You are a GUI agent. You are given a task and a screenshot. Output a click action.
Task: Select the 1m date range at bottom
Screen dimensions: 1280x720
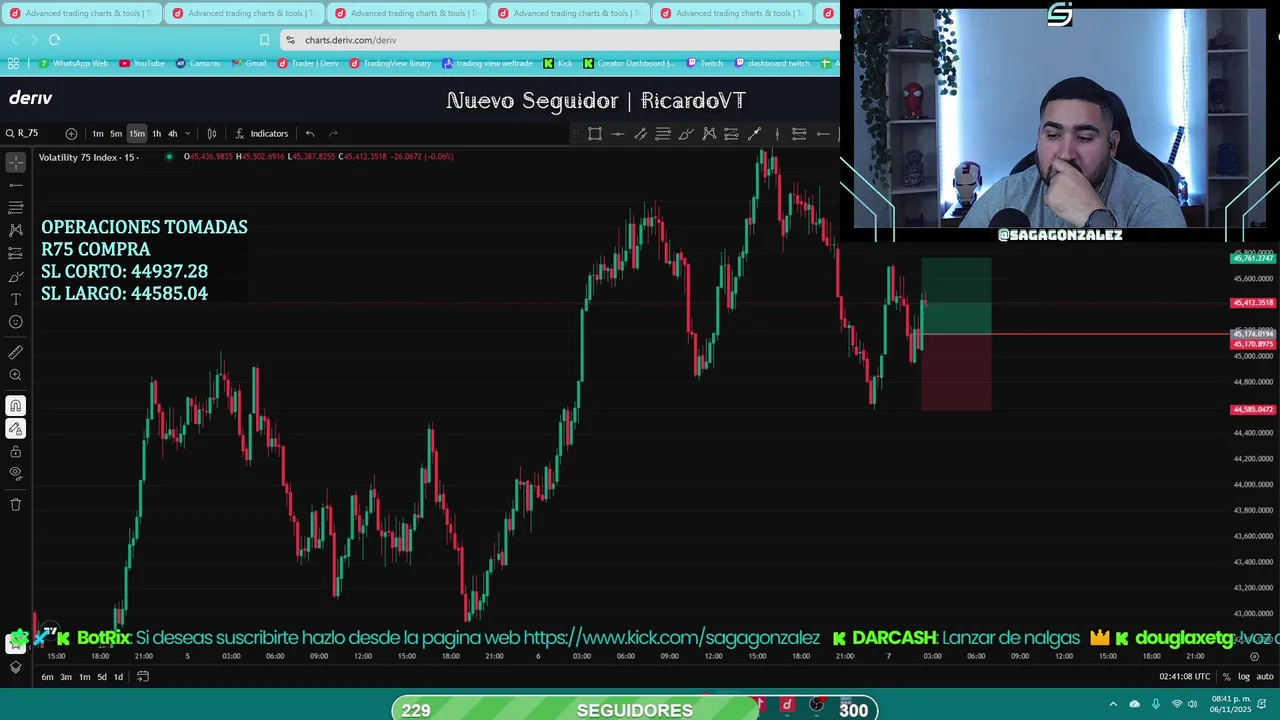coord(84,677)
